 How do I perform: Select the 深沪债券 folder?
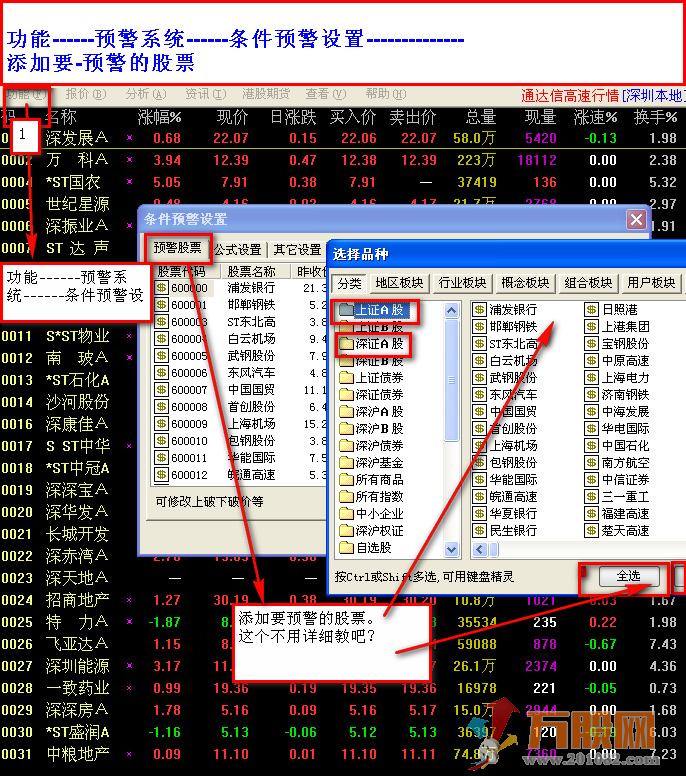pyautogui.click(x=372, y=445)
